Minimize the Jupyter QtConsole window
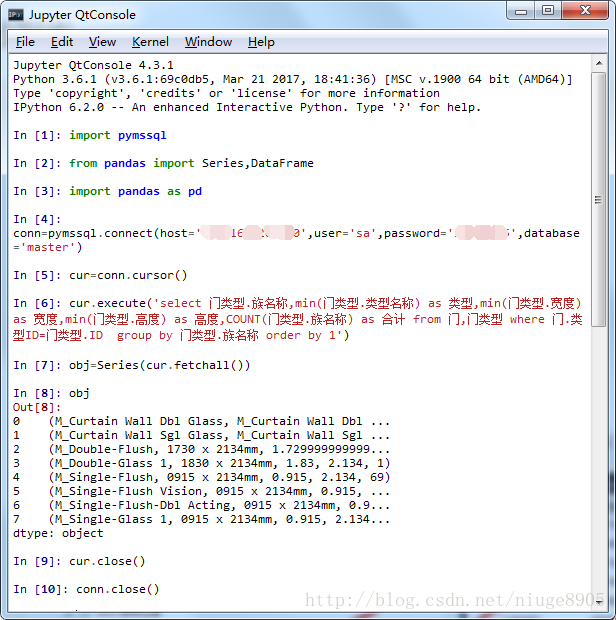616x620 pixels. click(520, 11)
